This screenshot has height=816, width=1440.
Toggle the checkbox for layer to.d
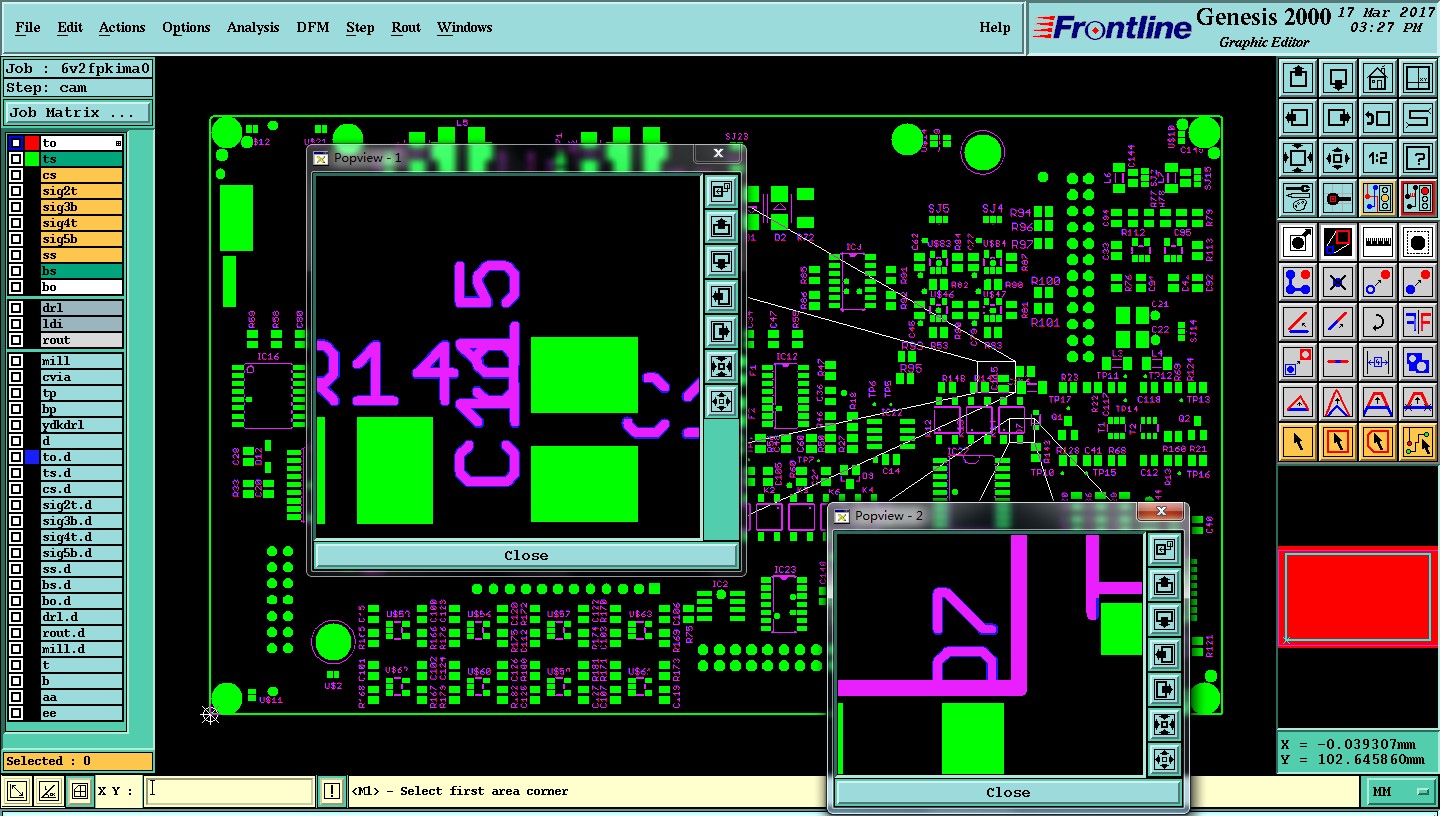pyautogui.click(x=16, y=457)
